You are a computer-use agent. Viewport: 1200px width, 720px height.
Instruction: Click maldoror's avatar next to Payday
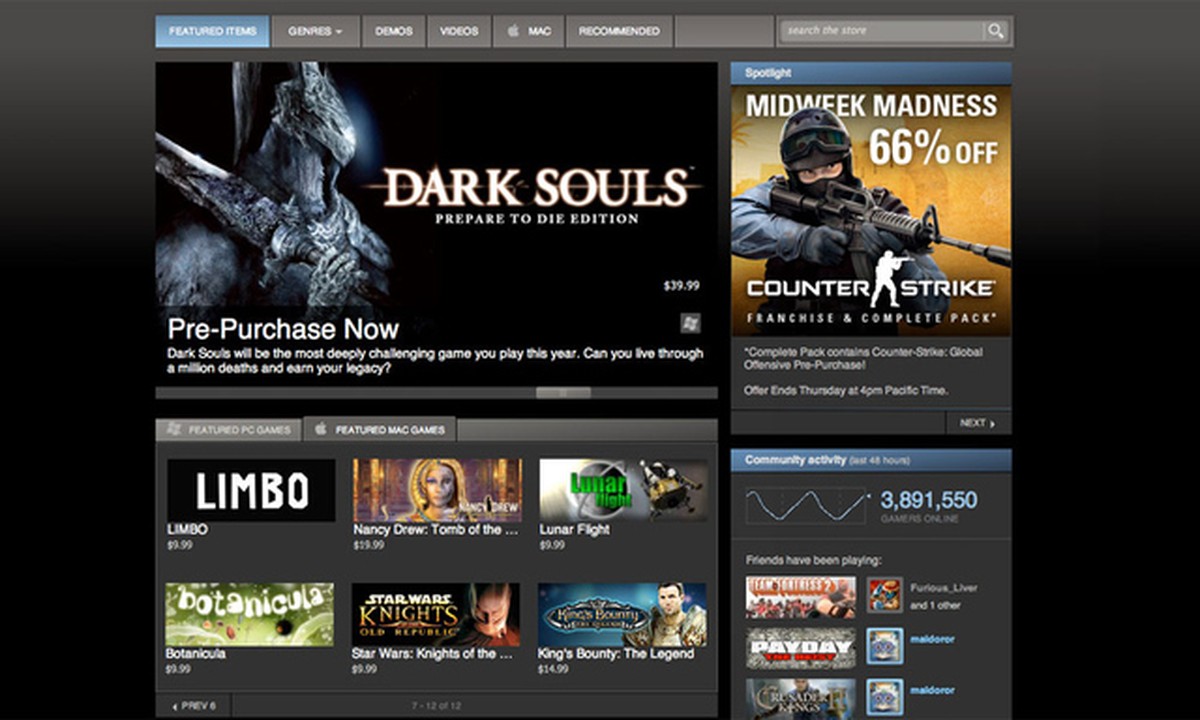(885, 646)
